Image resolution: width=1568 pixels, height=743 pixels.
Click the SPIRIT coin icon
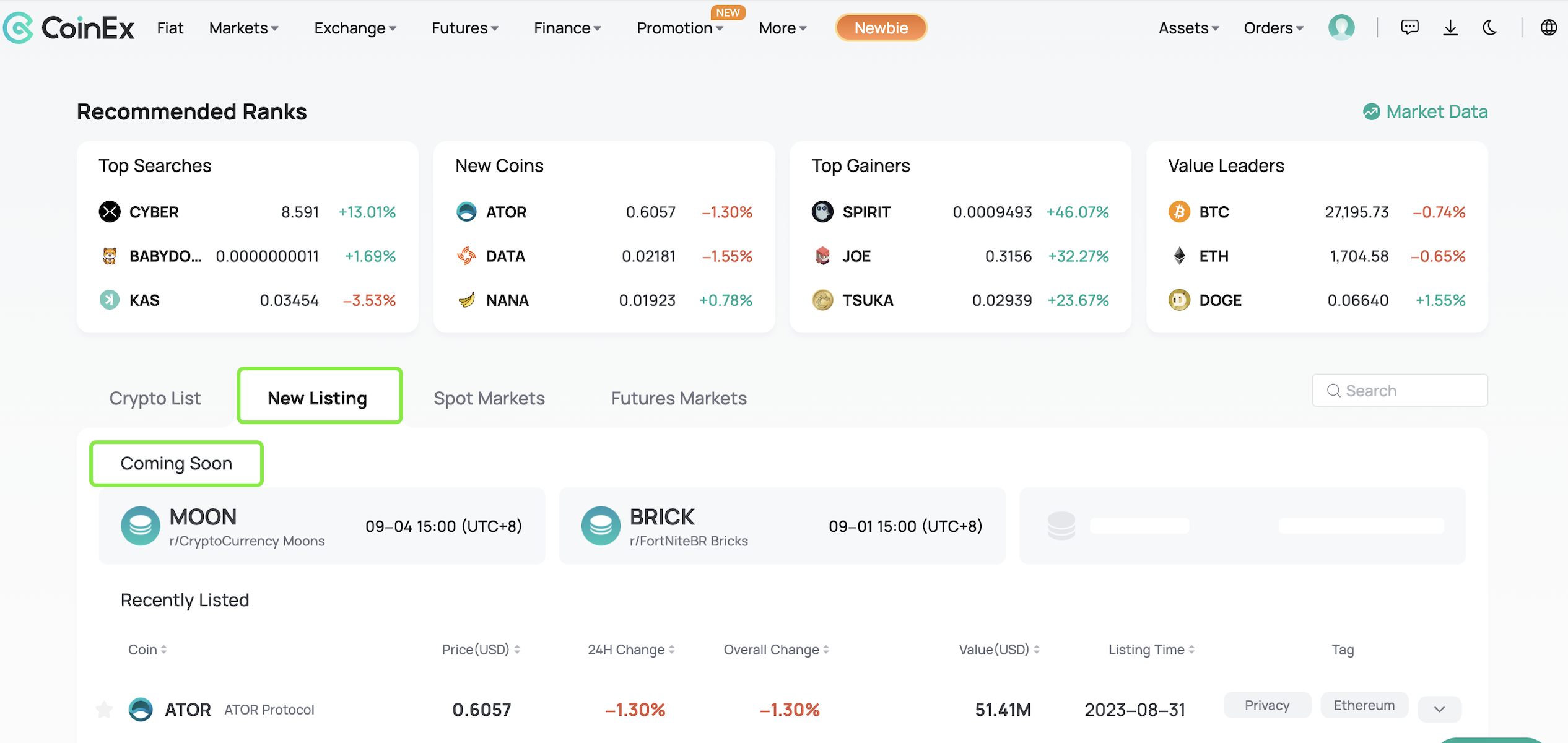pyautogui.click(x=822, y=212)
